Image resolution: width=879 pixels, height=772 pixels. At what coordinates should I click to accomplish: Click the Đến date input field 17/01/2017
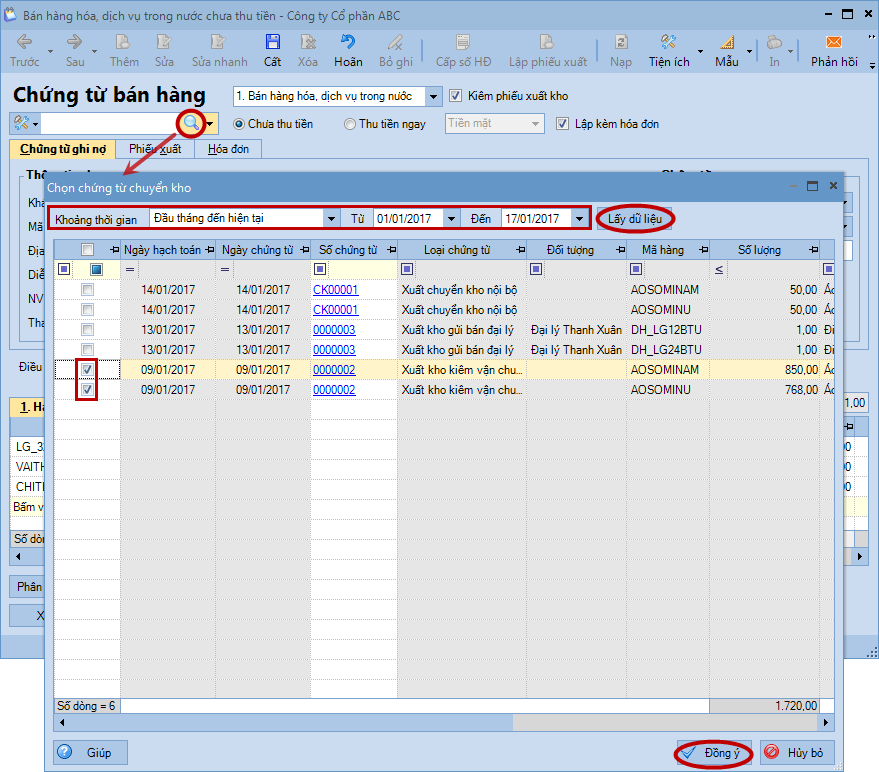pyautogui.click(x=537, y=219)
